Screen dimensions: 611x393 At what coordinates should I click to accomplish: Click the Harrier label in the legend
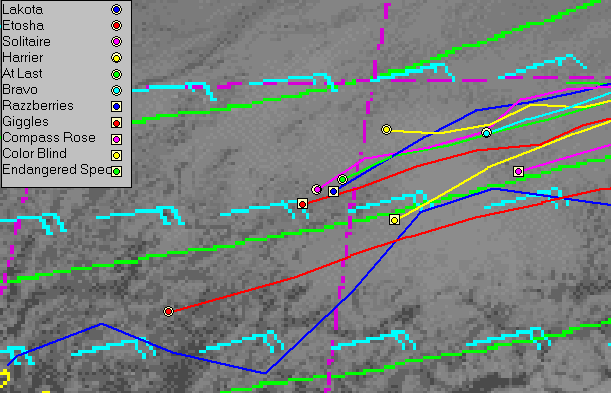23,58
